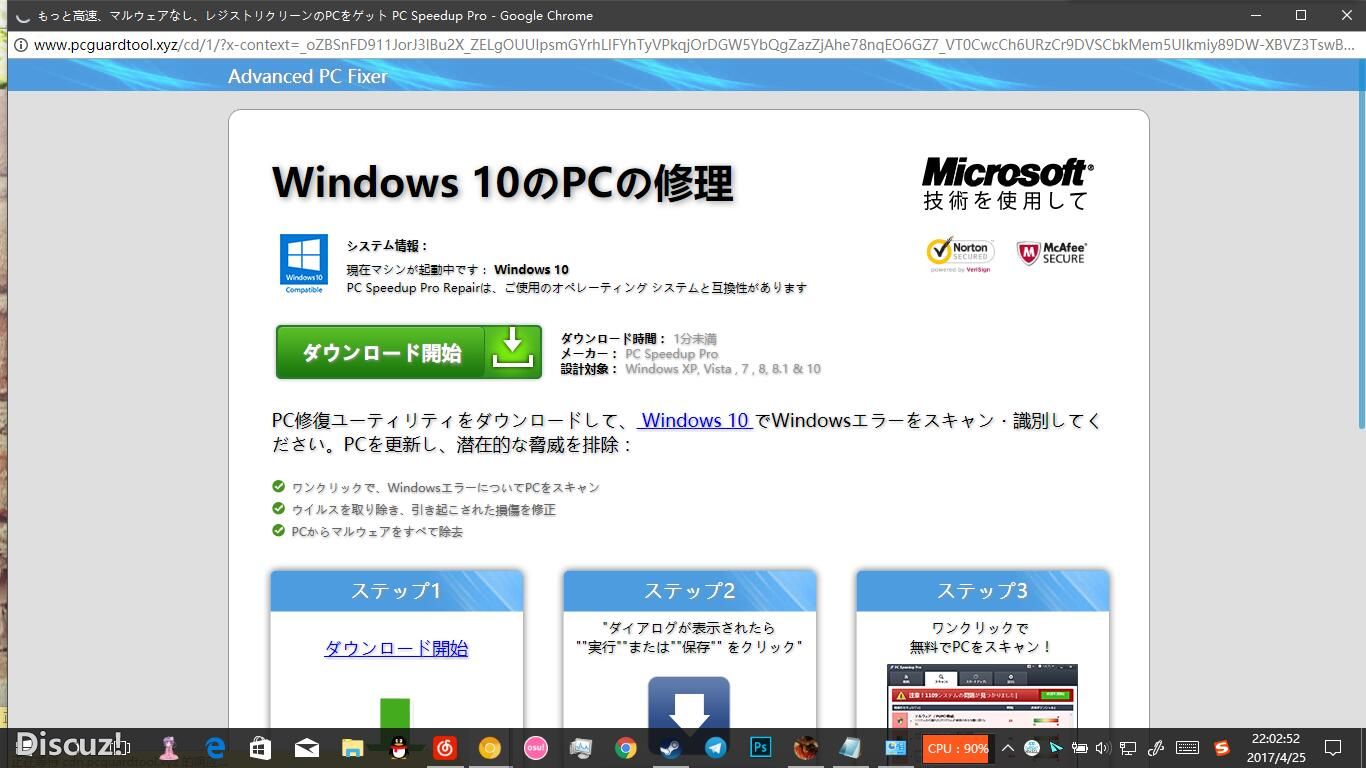Open Steam from the taskbar
1366x768 pixels.
pyautogui.click(x=670, y=747)
